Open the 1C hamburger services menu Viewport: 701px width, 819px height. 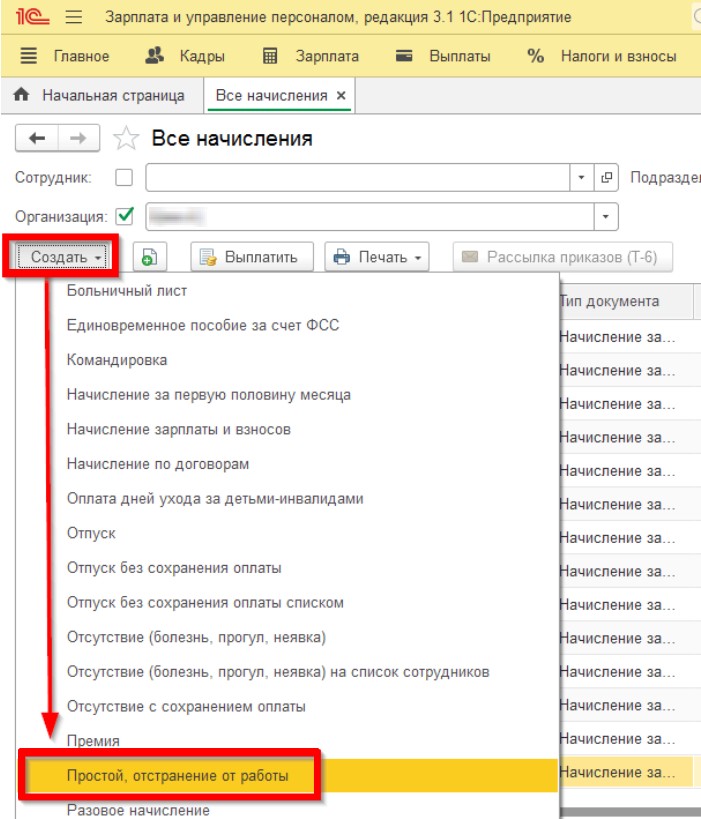(74, 17)
